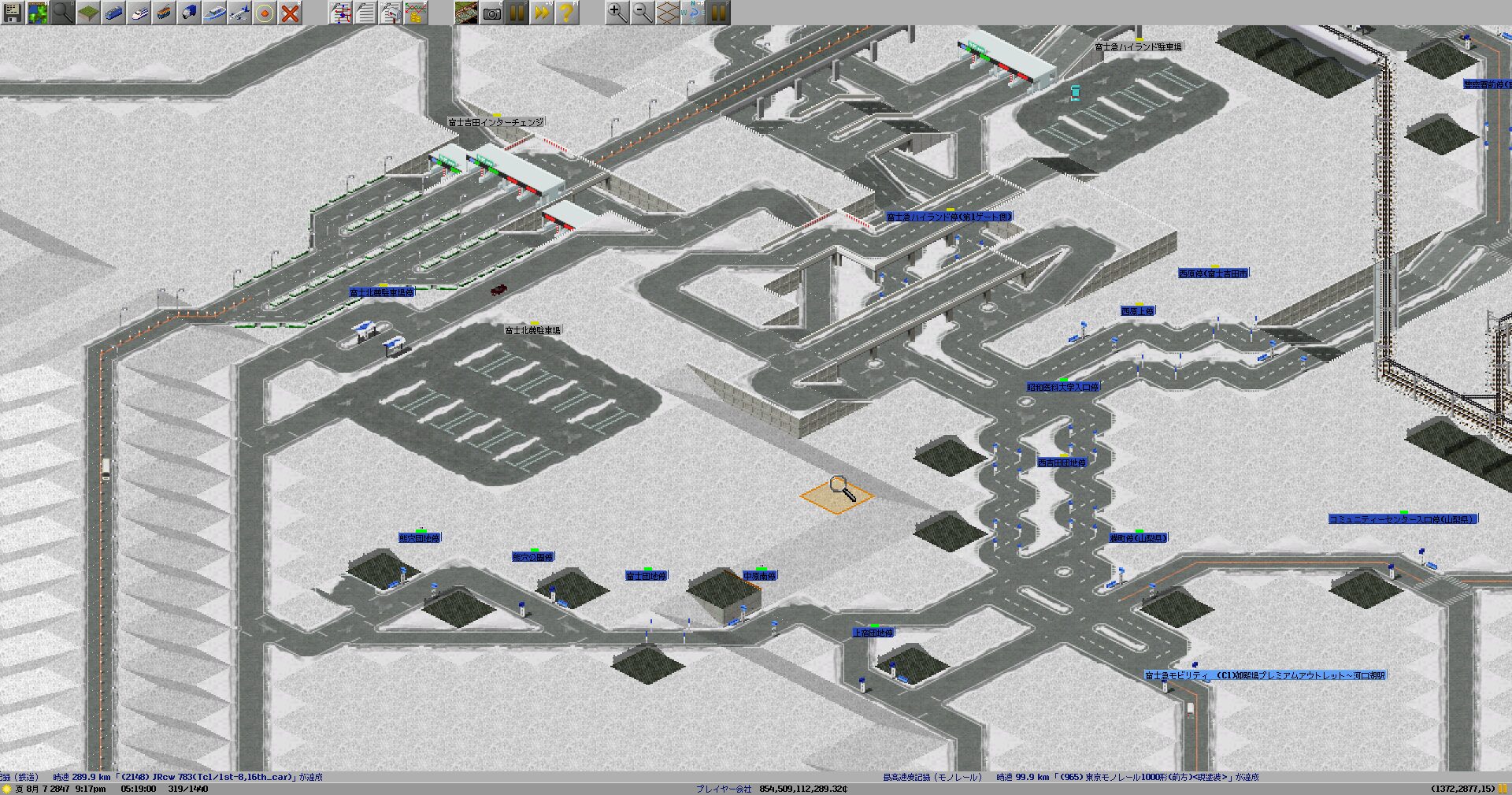Toggle pause beside the fast-forward icon
Image resolution: width=1512 pixels, height=795 pixels.
pyautogui.click(x=517, y=12)
